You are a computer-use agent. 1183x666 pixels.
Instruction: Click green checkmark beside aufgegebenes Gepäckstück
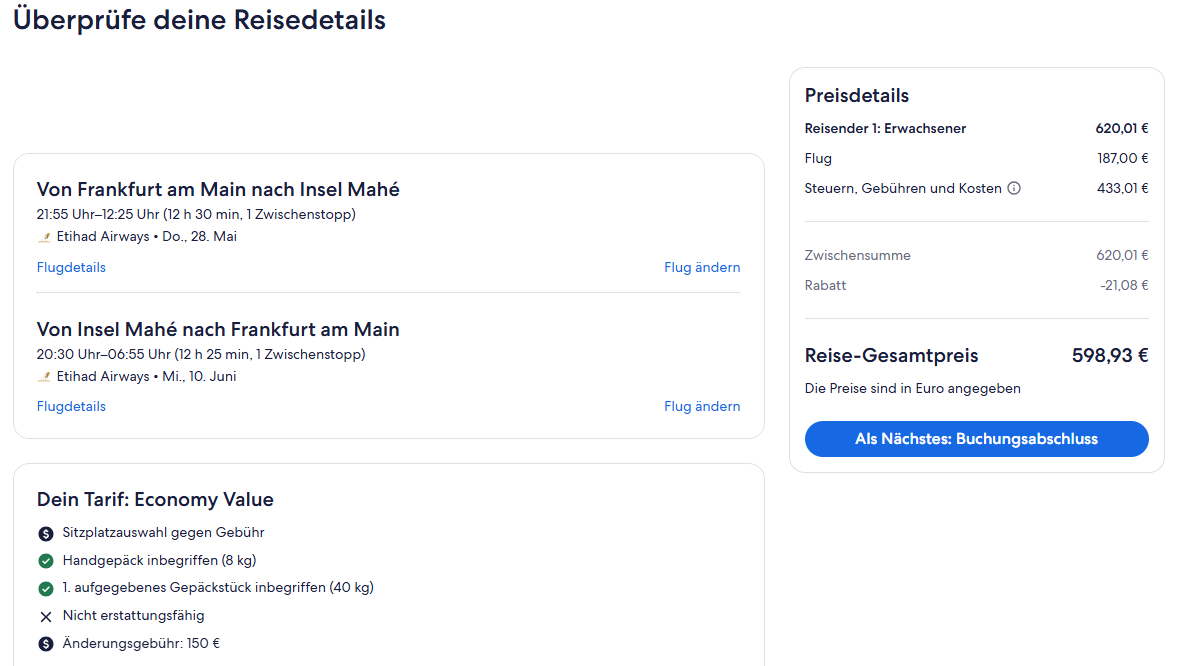[x=45, y=588]
